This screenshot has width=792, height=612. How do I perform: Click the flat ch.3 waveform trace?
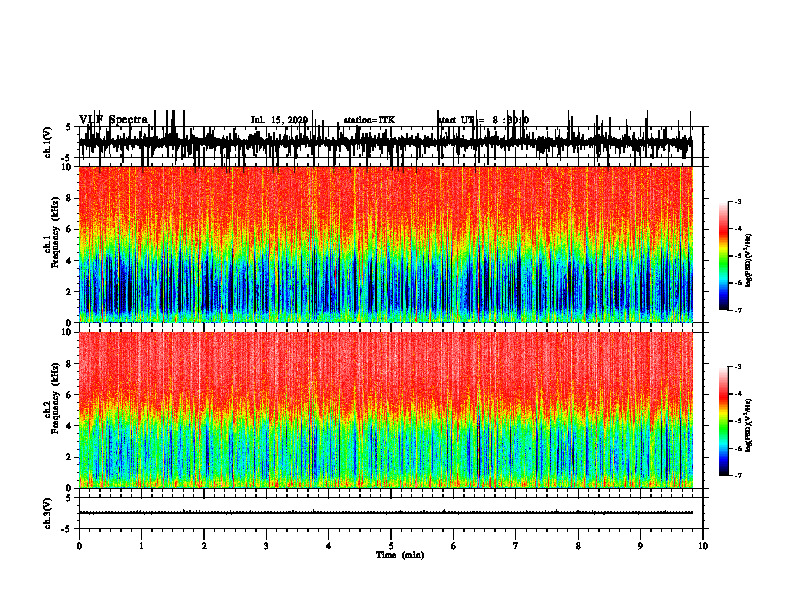[x=386, y=513]
